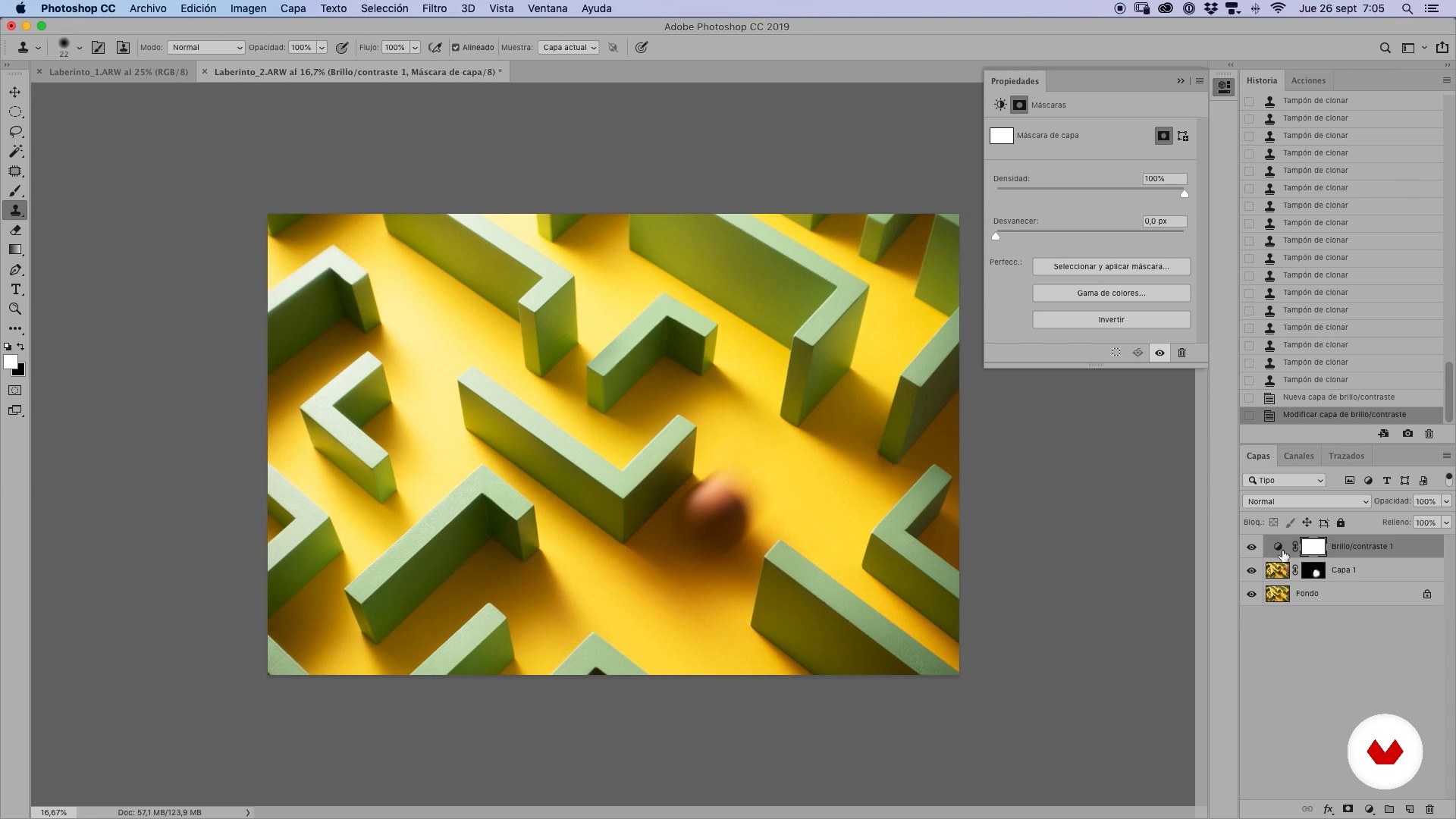Switch to the Trazados tab
Image resolution: width=1456 pixels, height=819 pixels.
(x=1346, y=456)
